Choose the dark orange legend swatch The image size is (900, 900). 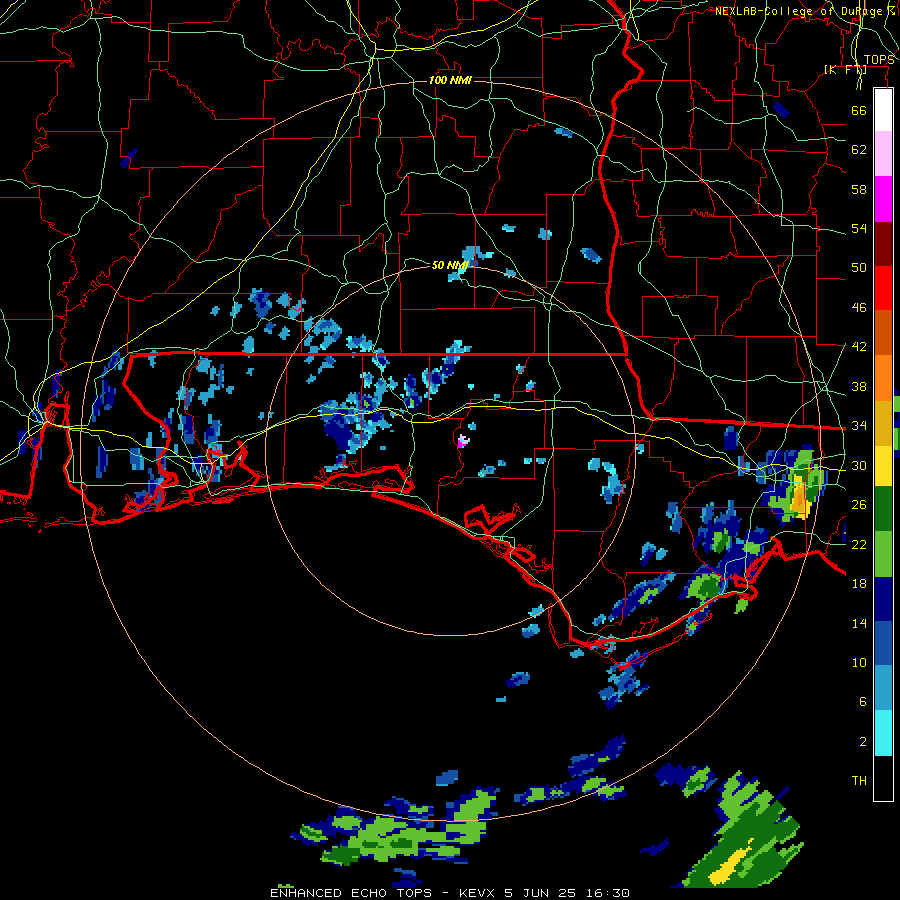coord(883,333)
